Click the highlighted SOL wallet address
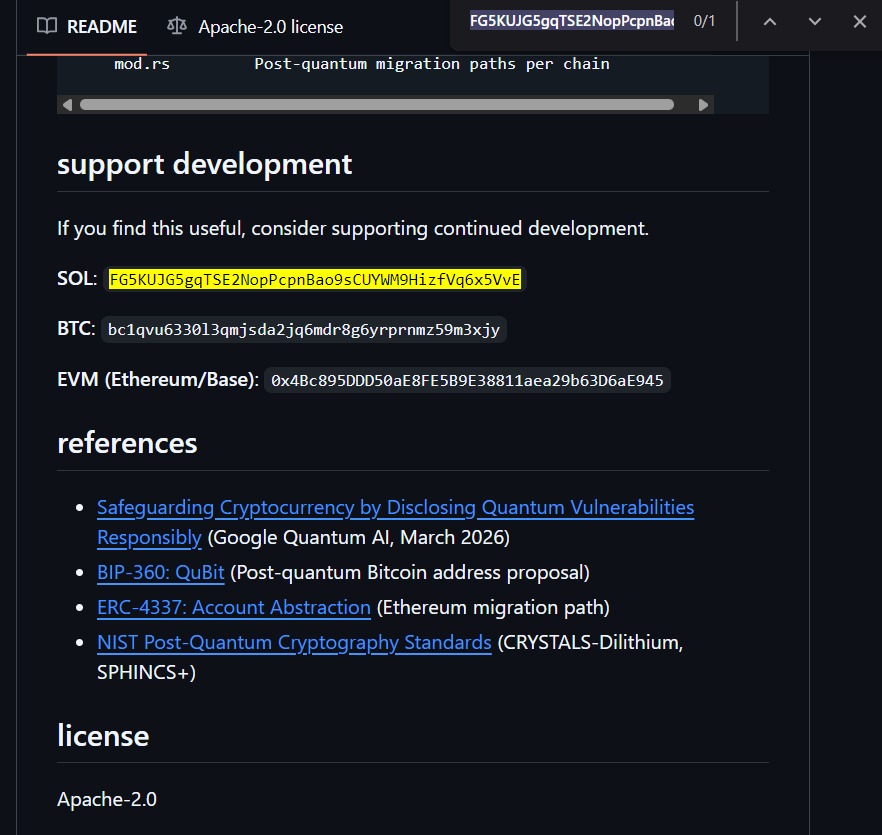882x835 pixels. (x=315, y=280)
